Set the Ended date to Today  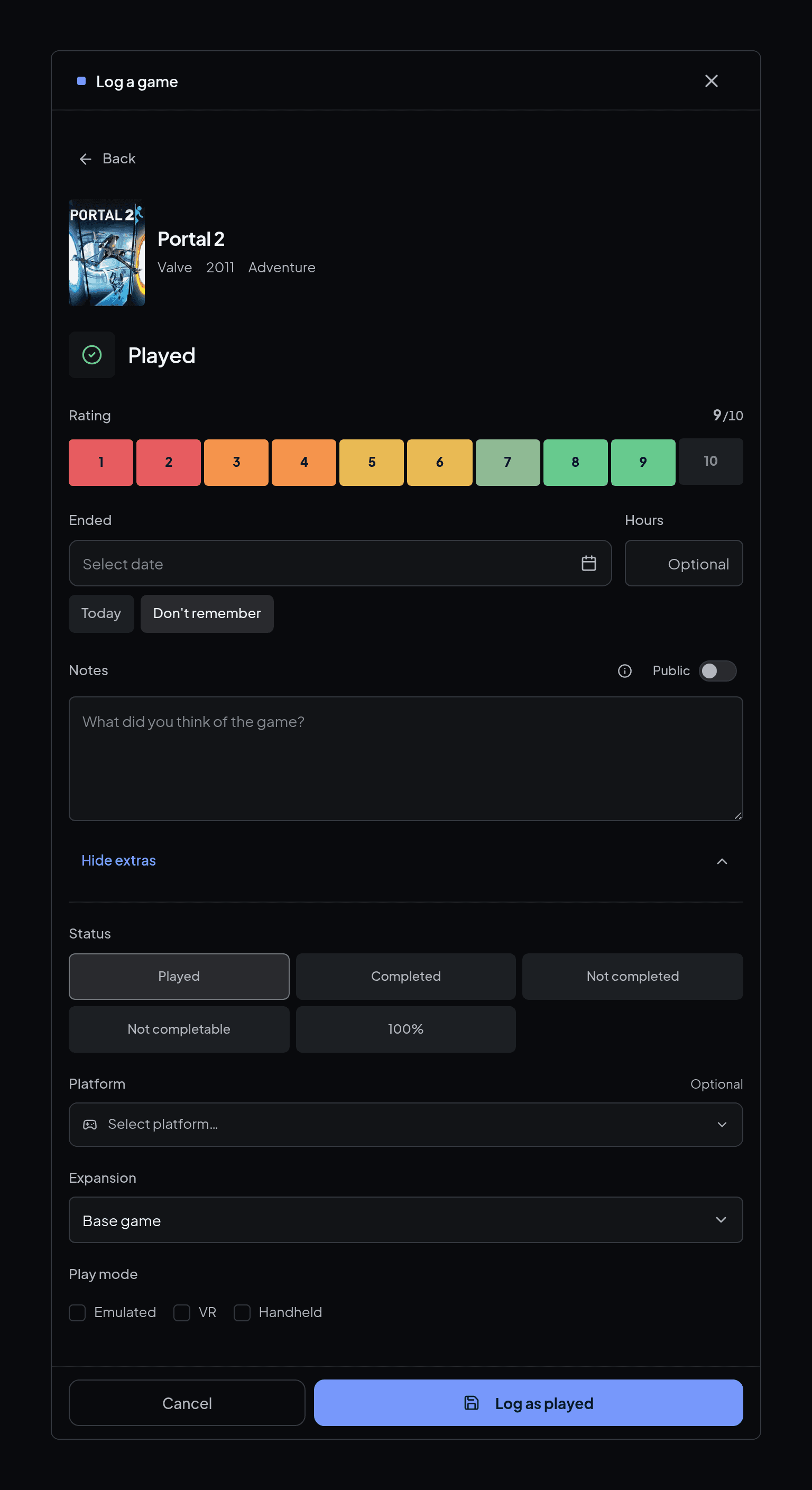101,614
